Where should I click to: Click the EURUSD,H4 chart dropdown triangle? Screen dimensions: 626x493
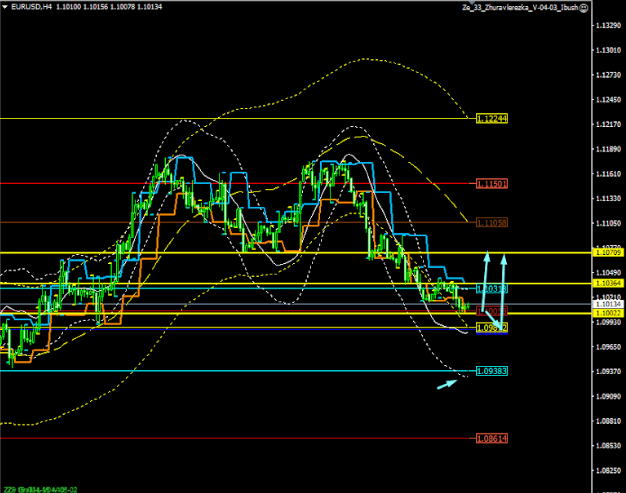tap(5, 6)
